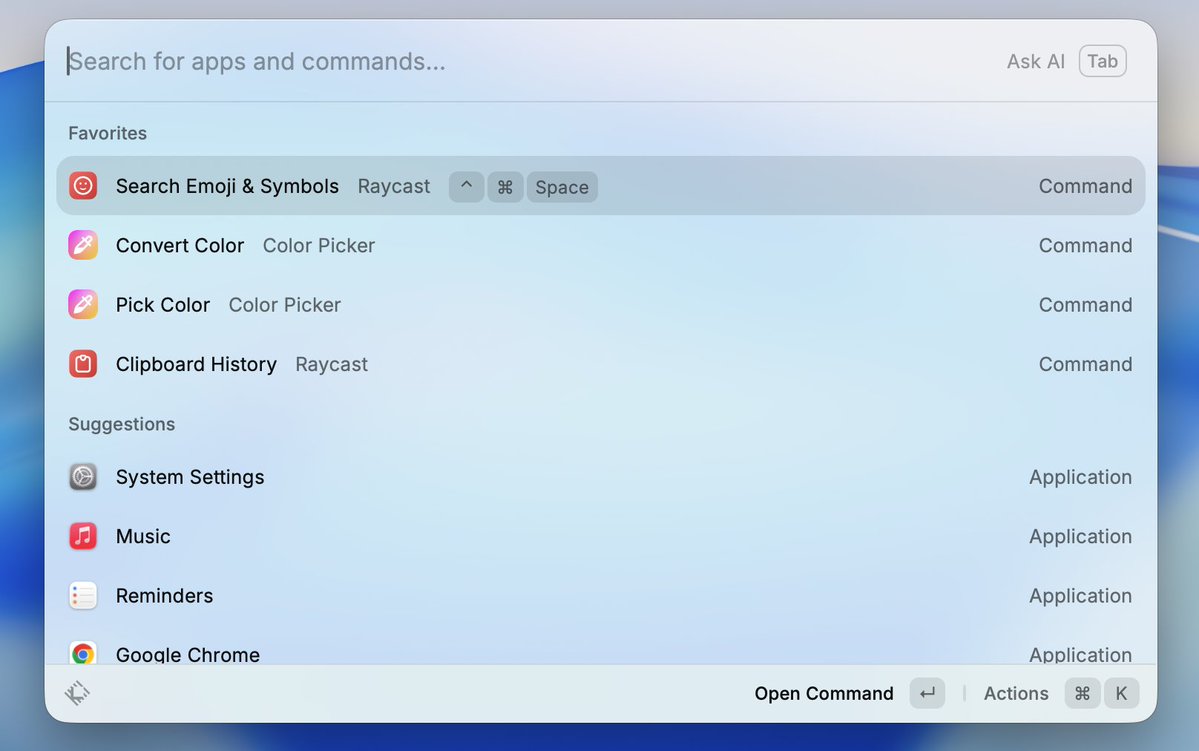The width and height of the screenshot is (1199, 751).
Task: Click the Ask AI label
Action: [1035, 61]
